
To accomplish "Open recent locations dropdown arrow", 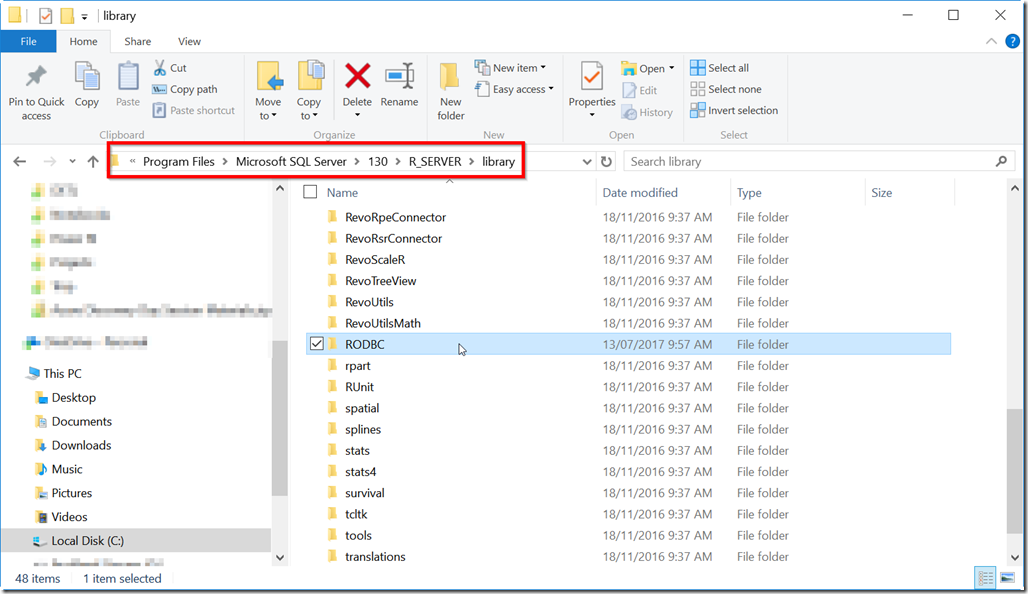I will (x=72, y=161).
